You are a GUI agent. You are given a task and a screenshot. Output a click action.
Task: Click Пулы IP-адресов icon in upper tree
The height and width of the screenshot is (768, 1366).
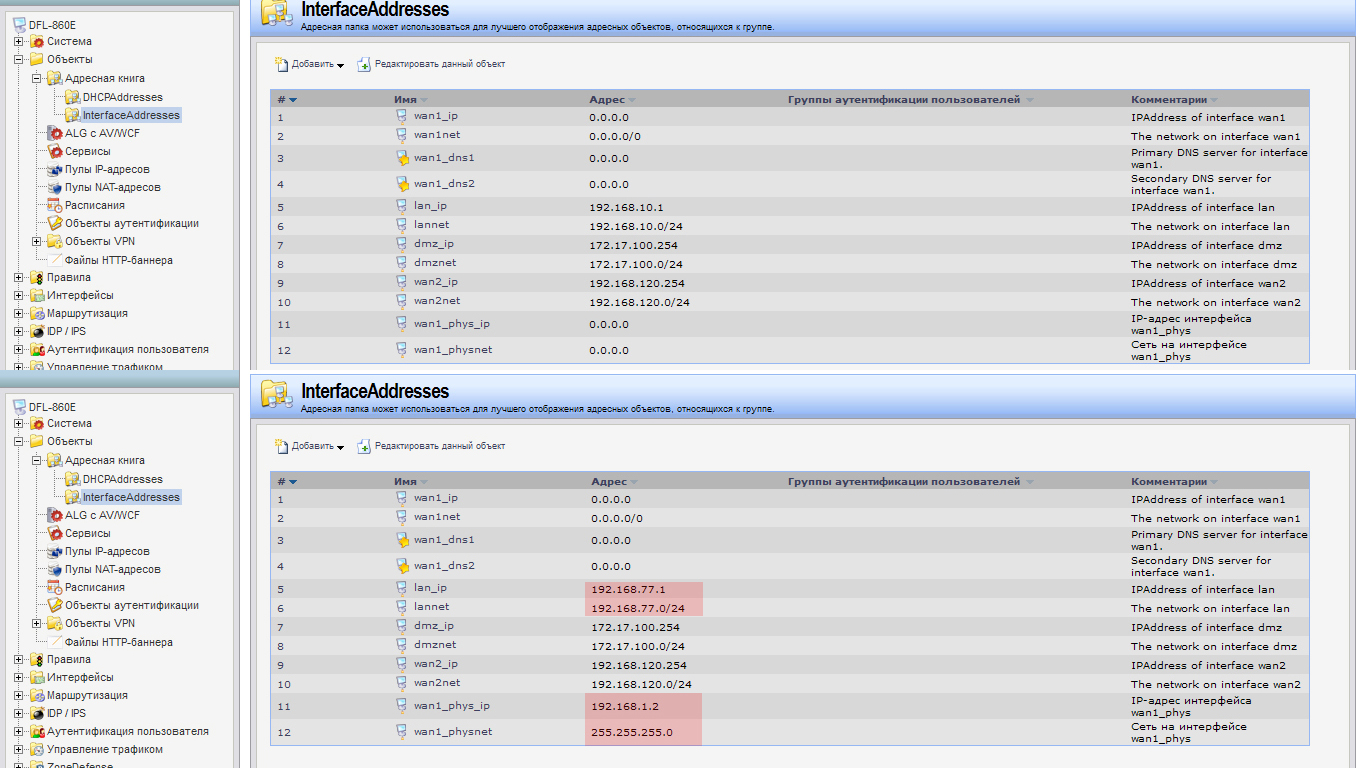[55, 169]
